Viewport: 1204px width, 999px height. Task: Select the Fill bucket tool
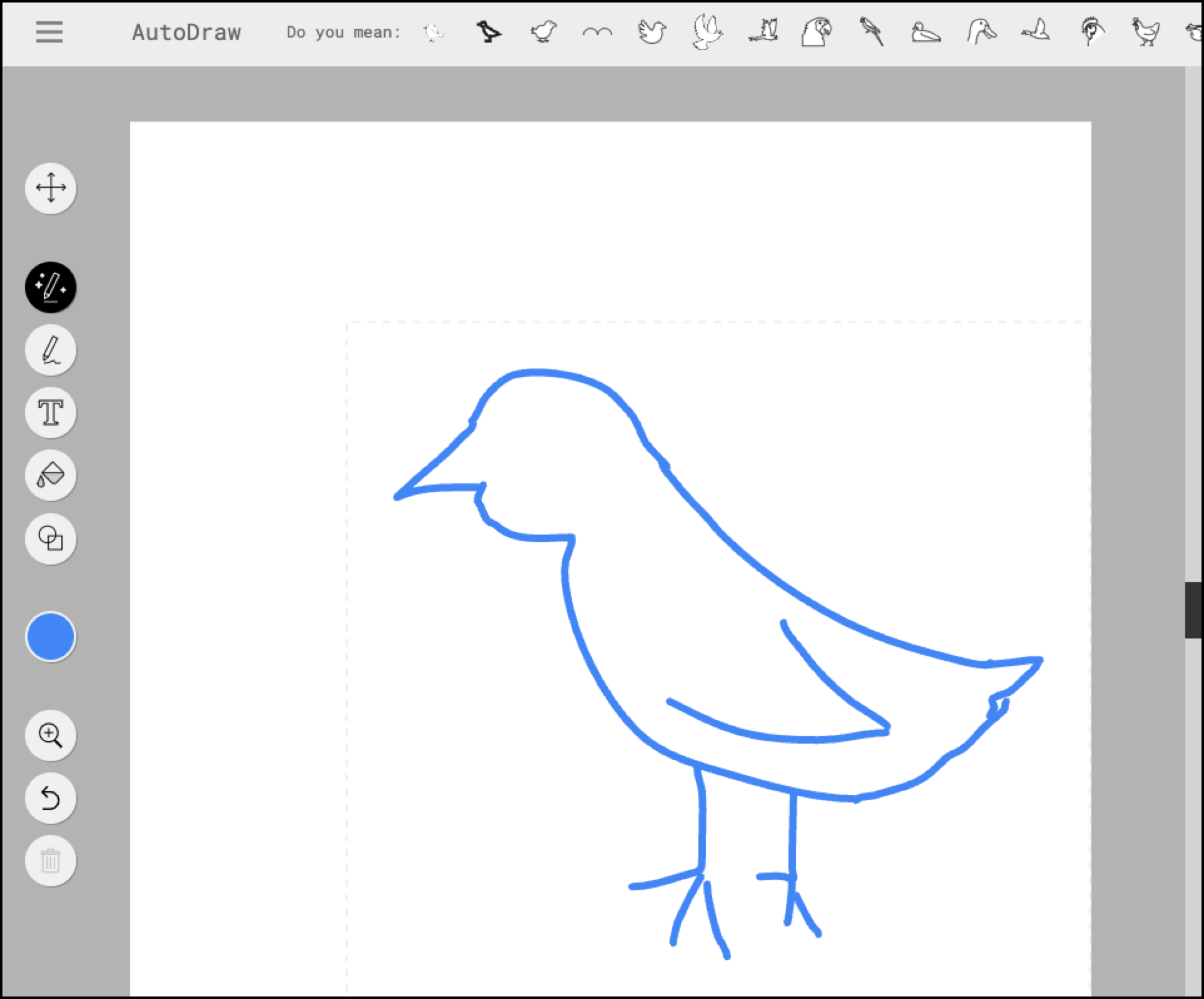click(x=51, y=475)
